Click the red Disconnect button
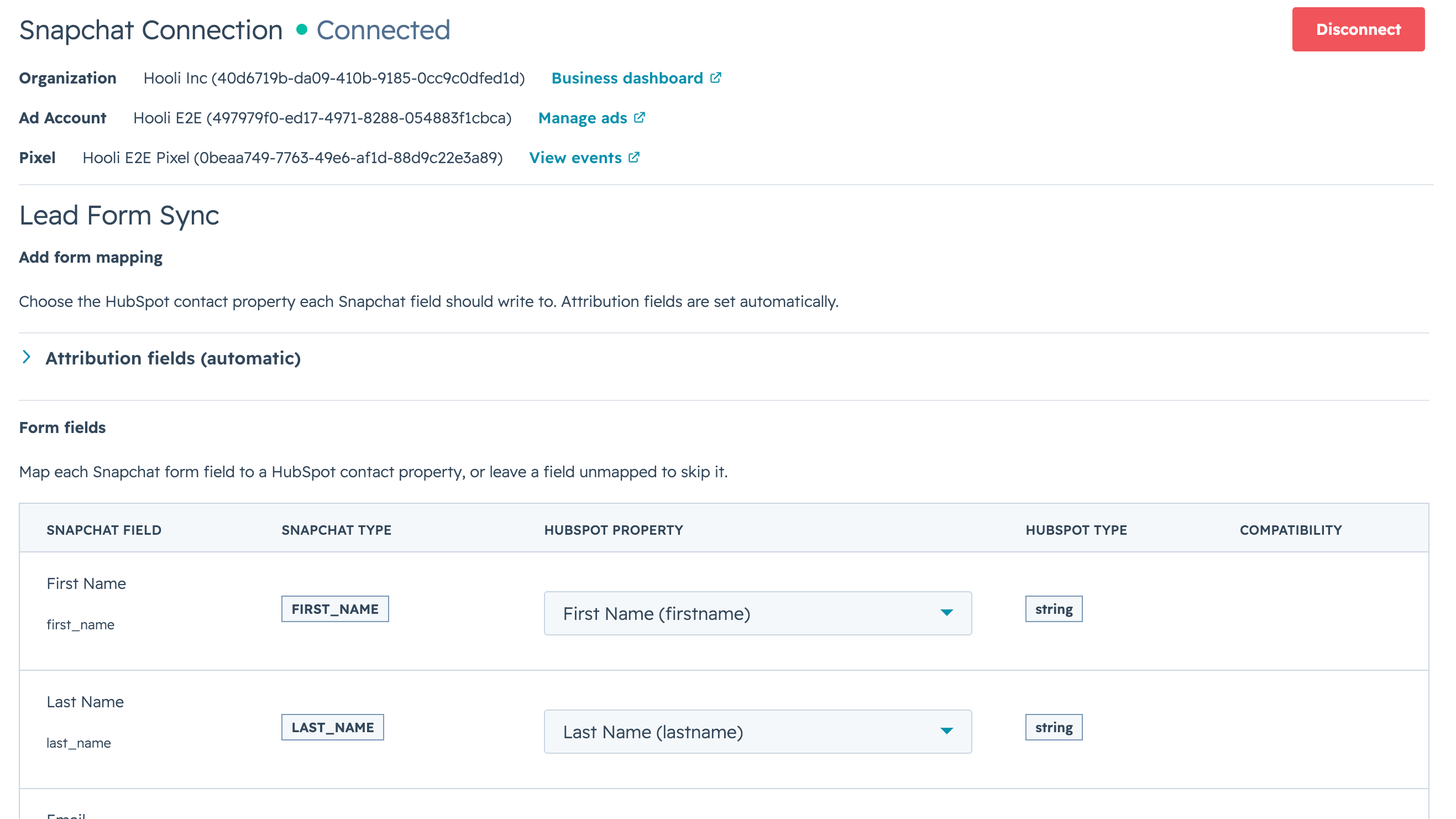This screenshot has height=819, width=1456. tap(1358, 29)
